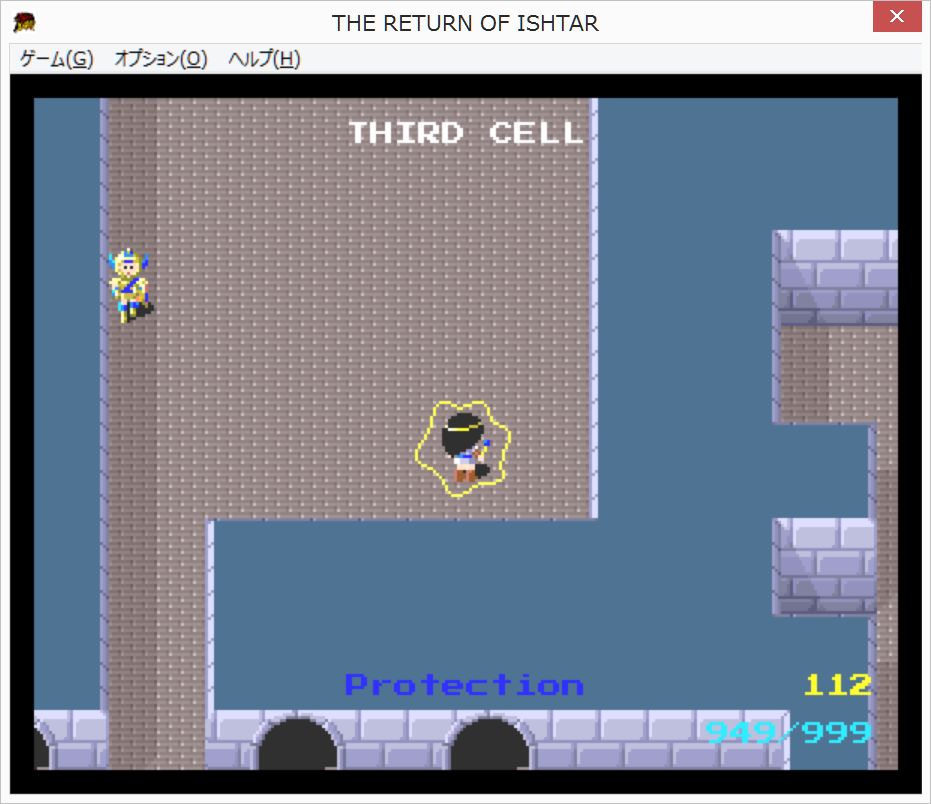Screen dimensions: 931x804
Task: Click the game icon in the title bar
Action: point(25,22)
